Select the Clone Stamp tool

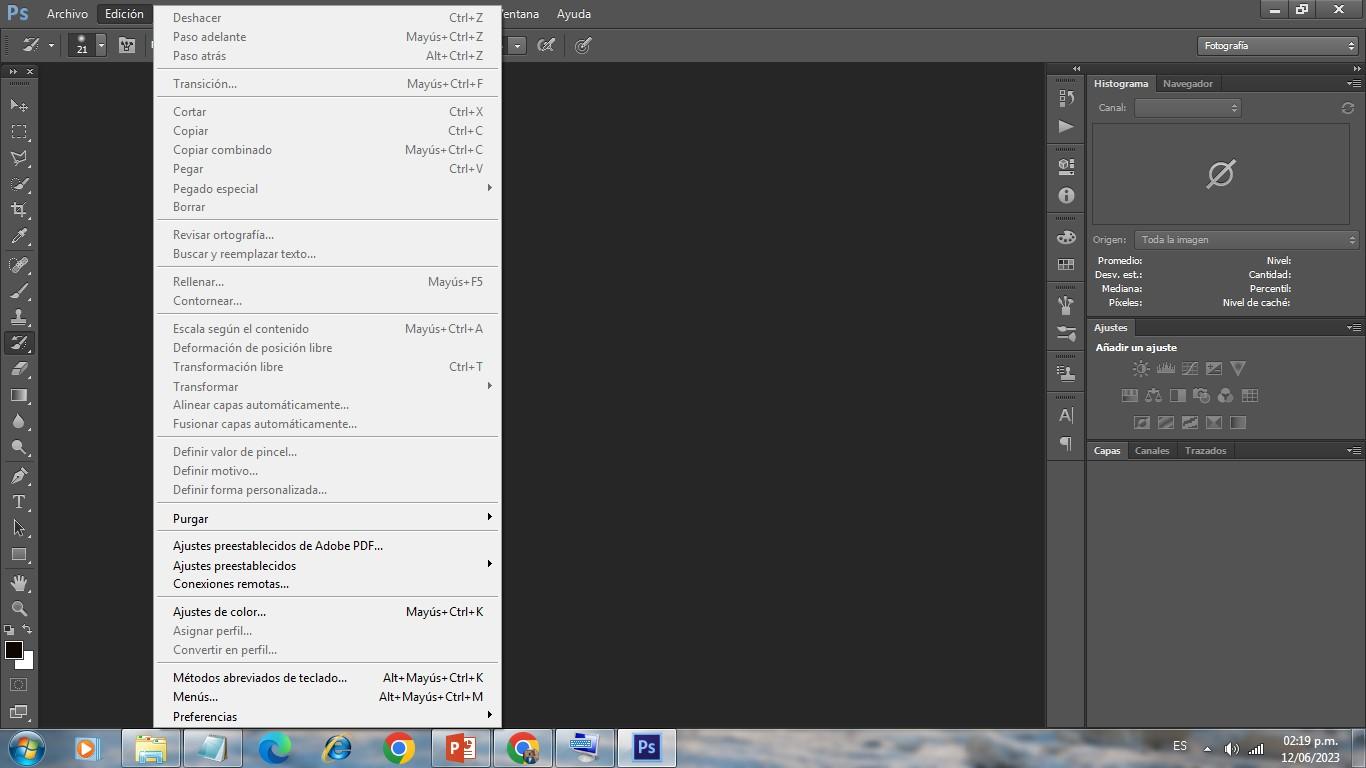[x=19, y=317]
